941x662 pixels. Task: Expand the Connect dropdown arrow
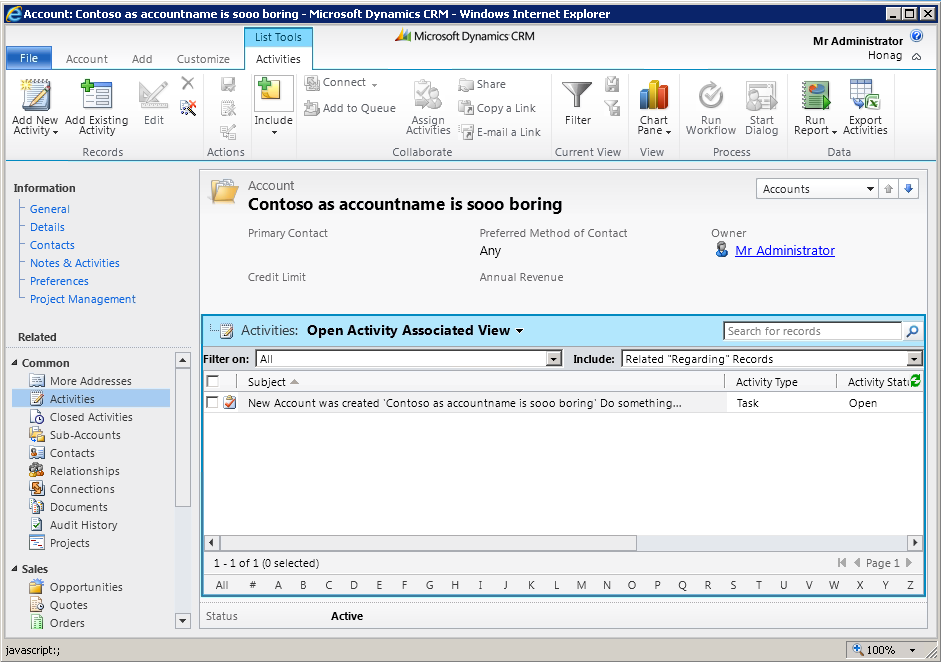click(x=374, y=85)
